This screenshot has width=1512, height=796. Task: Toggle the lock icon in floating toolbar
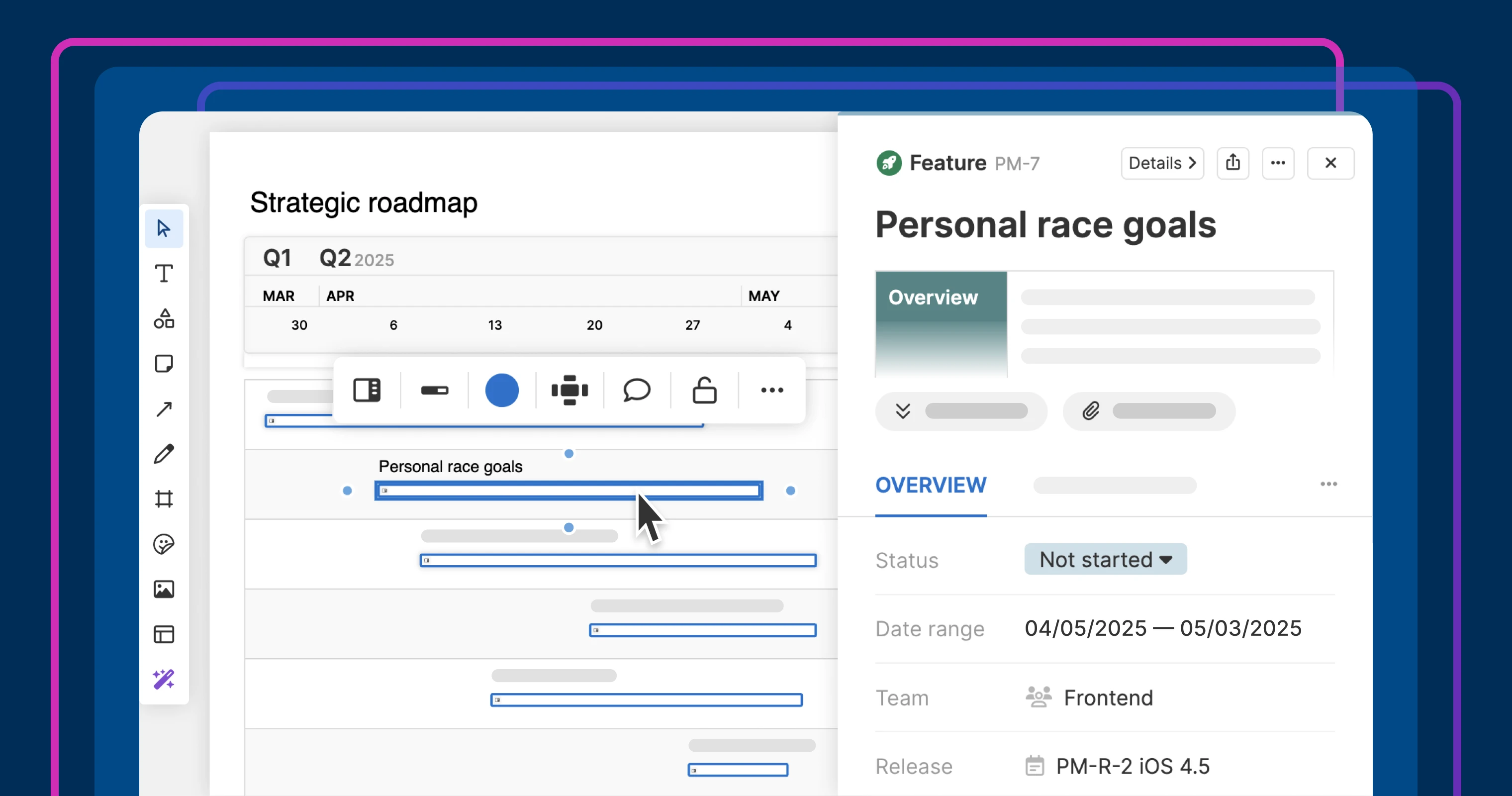click(x=704, y=391)
